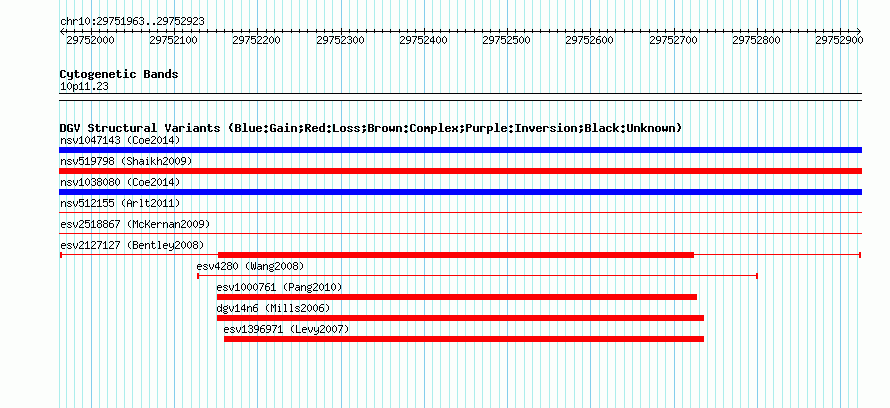Open the dgv14n6 (Mills2006) red bar
Viewport: 890px width, 408px height.
coord(460,318)
